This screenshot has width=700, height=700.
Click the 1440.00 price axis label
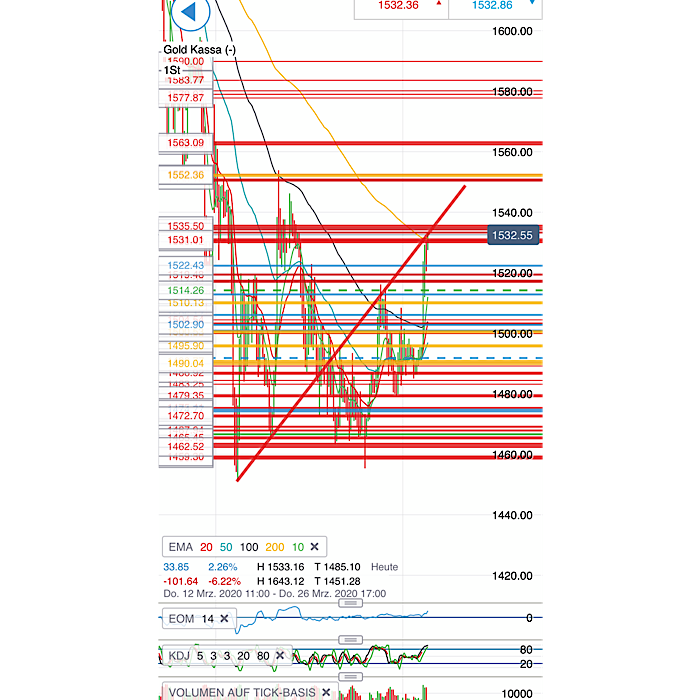pyautogui.click(x=512, y=515)
